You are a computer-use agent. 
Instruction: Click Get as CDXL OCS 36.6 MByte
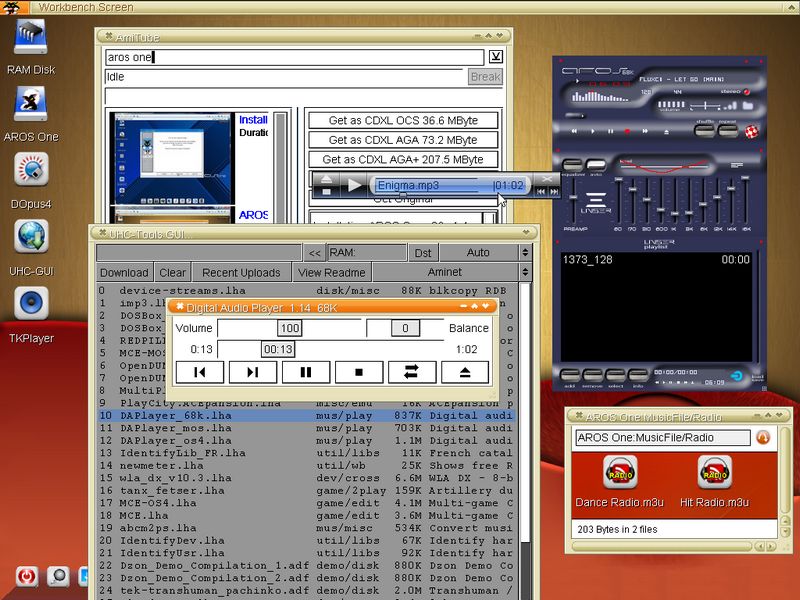(402, 120)
